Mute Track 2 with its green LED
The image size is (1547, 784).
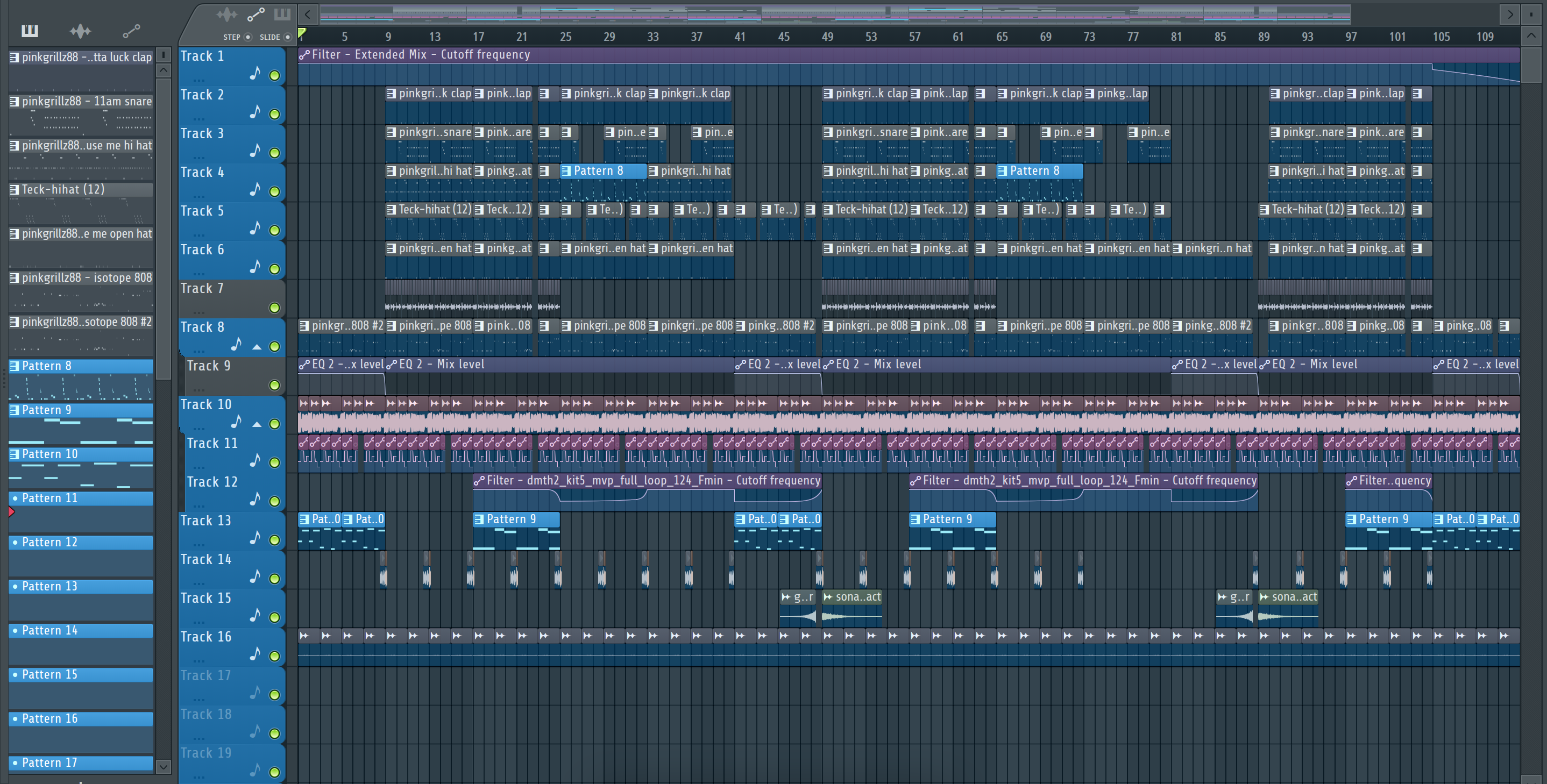pyautogui.click(x=274, y=114)
